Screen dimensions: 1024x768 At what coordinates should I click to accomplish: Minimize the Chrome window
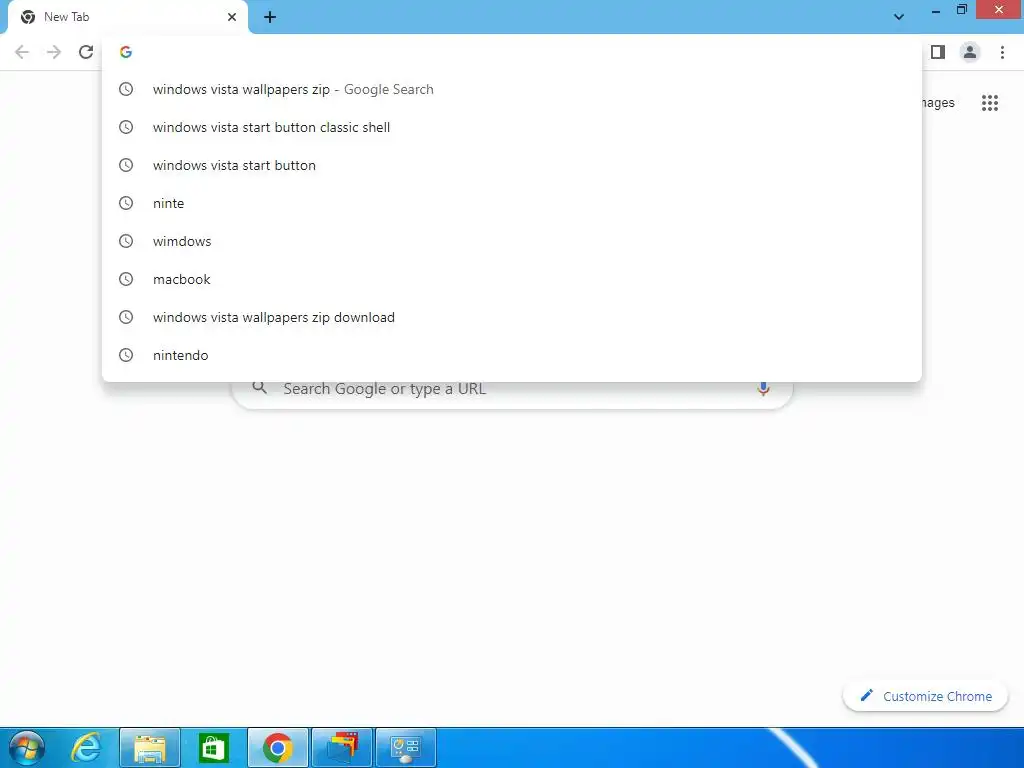point(936,11)
